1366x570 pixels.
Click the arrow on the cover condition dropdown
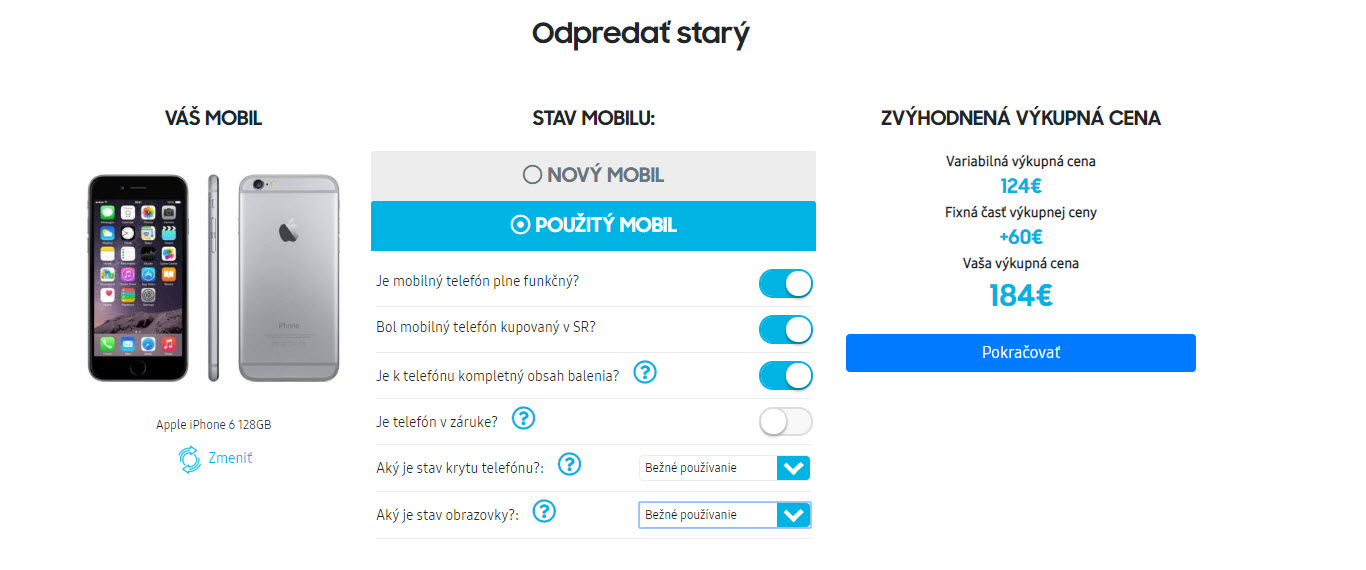pos(793,468)
